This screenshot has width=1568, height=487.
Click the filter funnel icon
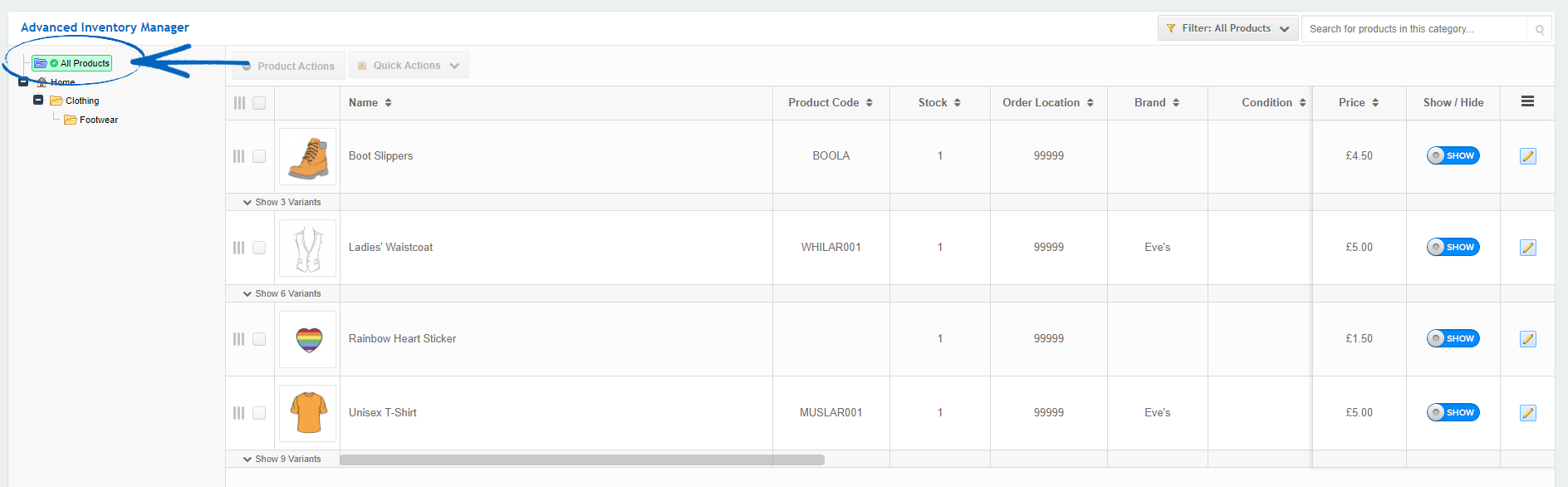pyautogui.click(x=1173, y=27)
